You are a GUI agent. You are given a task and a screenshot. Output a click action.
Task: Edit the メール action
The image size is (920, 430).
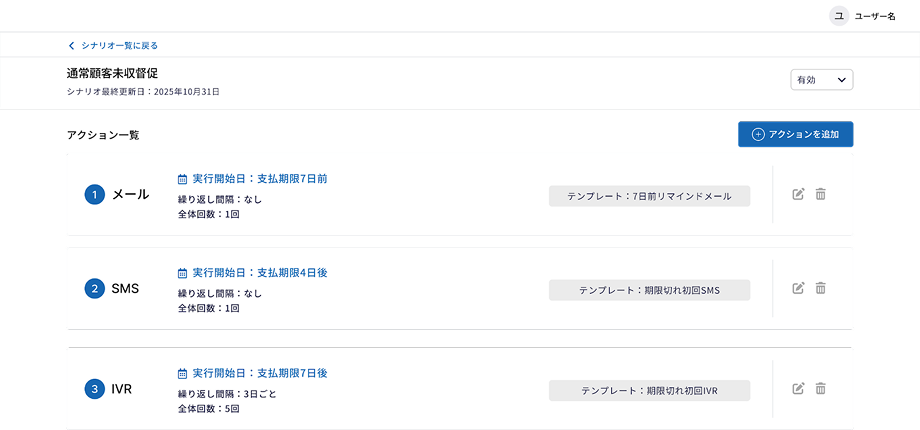798,194
